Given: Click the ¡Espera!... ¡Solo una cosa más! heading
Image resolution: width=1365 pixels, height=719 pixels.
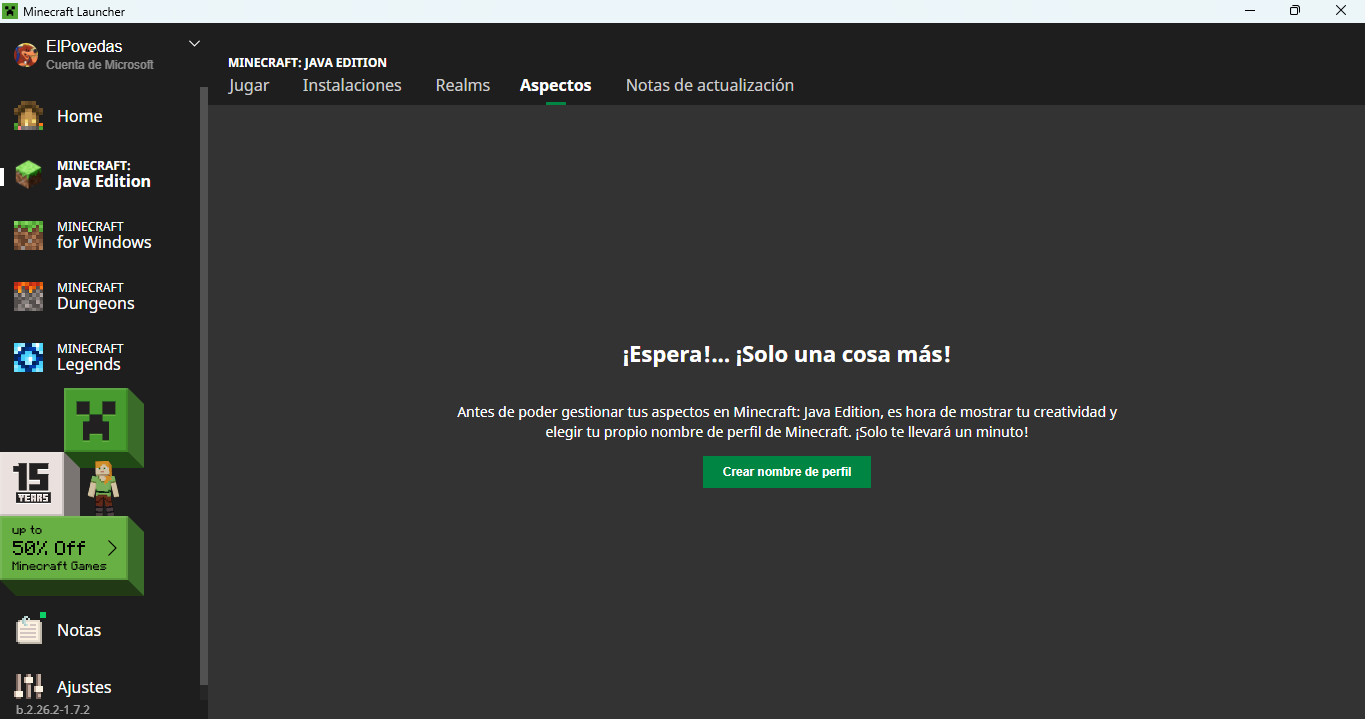Looking at the screenshot, I should (787, 355).
